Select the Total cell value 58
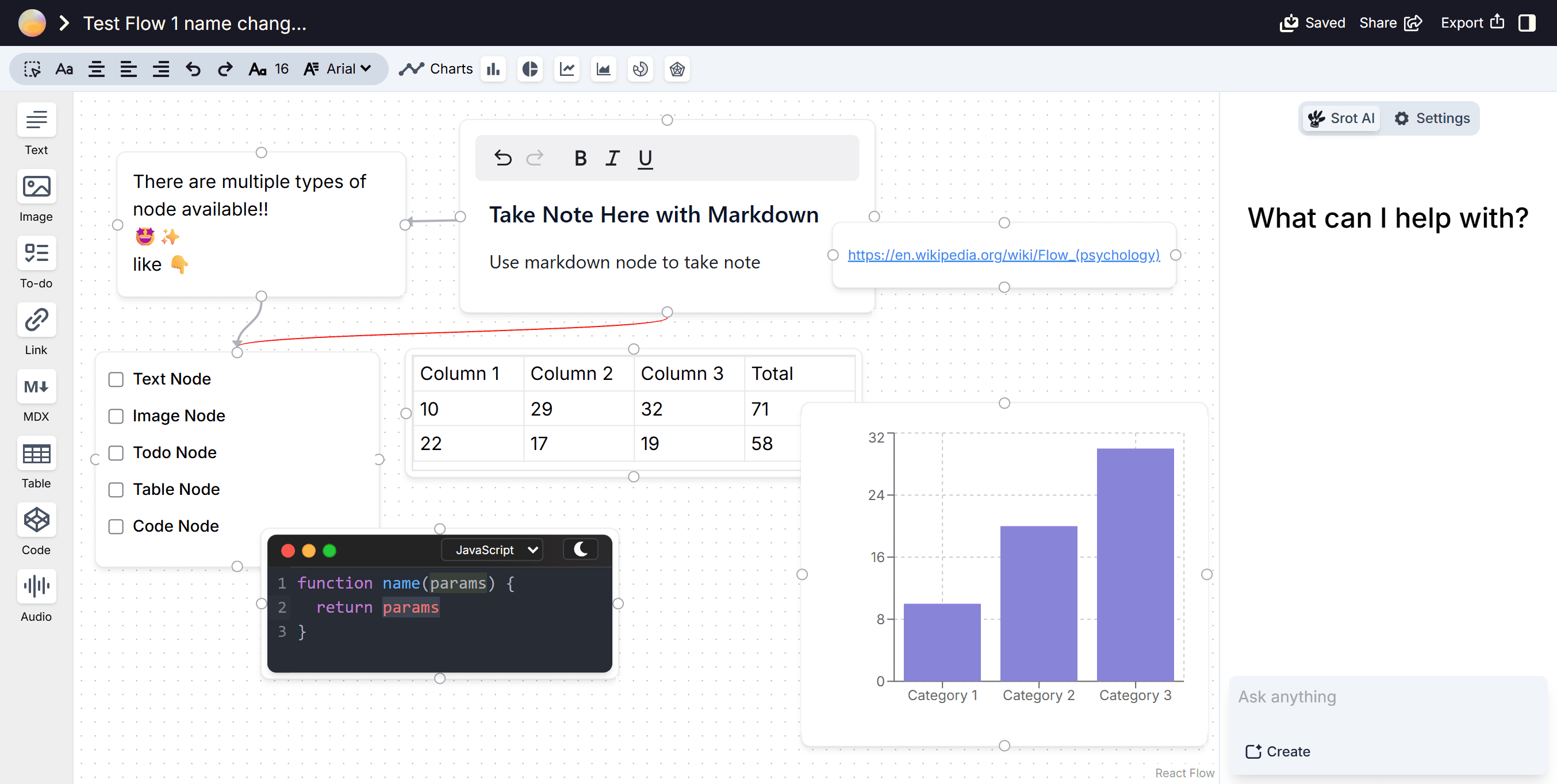 click(772, 444)
